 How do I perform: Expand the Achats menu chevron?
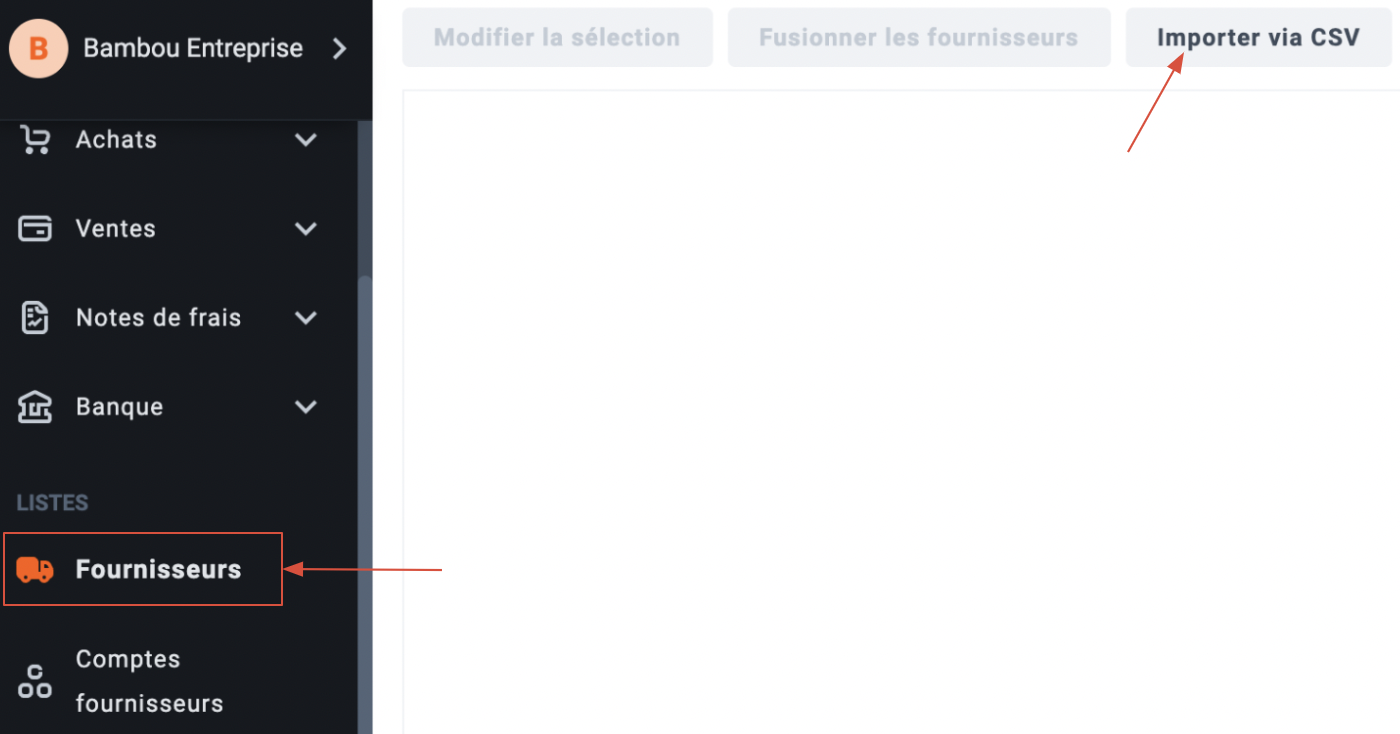click(x=306, y=140)
